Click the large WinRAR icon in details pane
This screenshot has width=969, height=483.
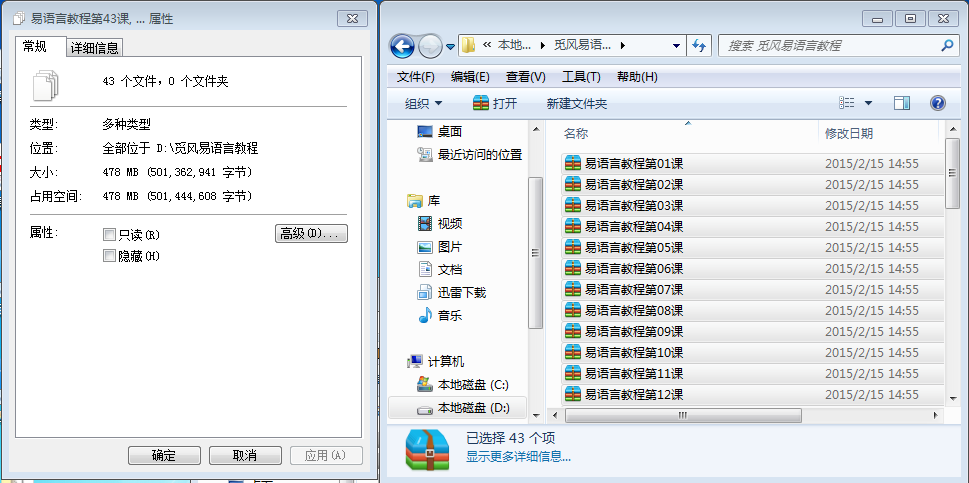coord(427,450)
